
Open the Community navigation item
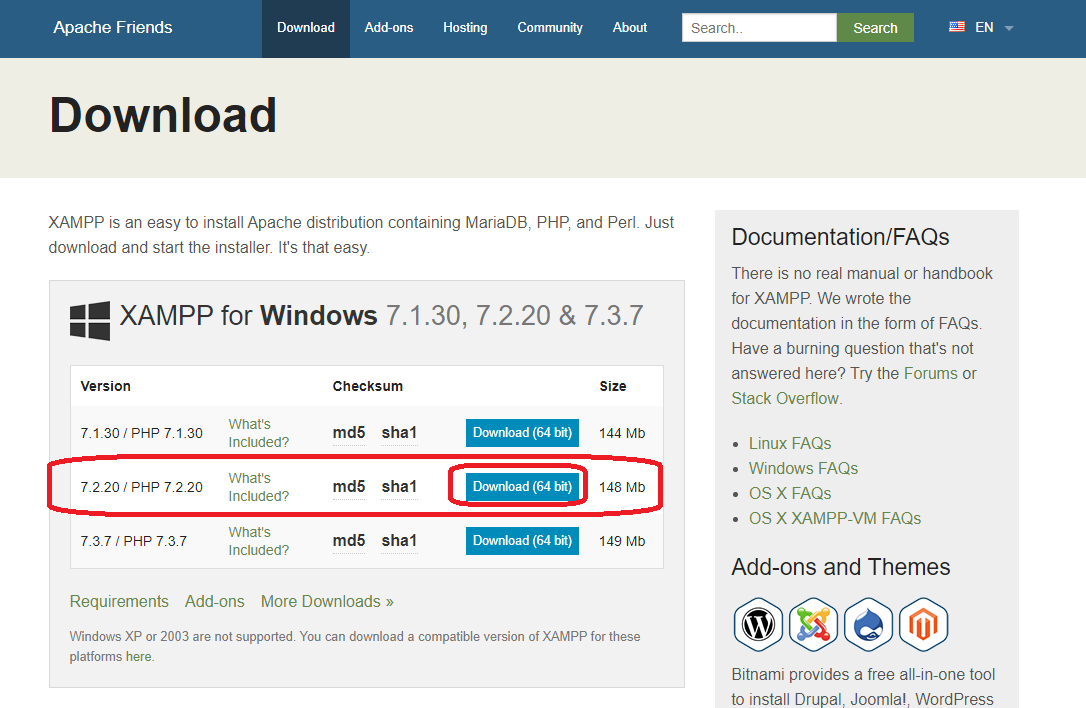point(550,28)
